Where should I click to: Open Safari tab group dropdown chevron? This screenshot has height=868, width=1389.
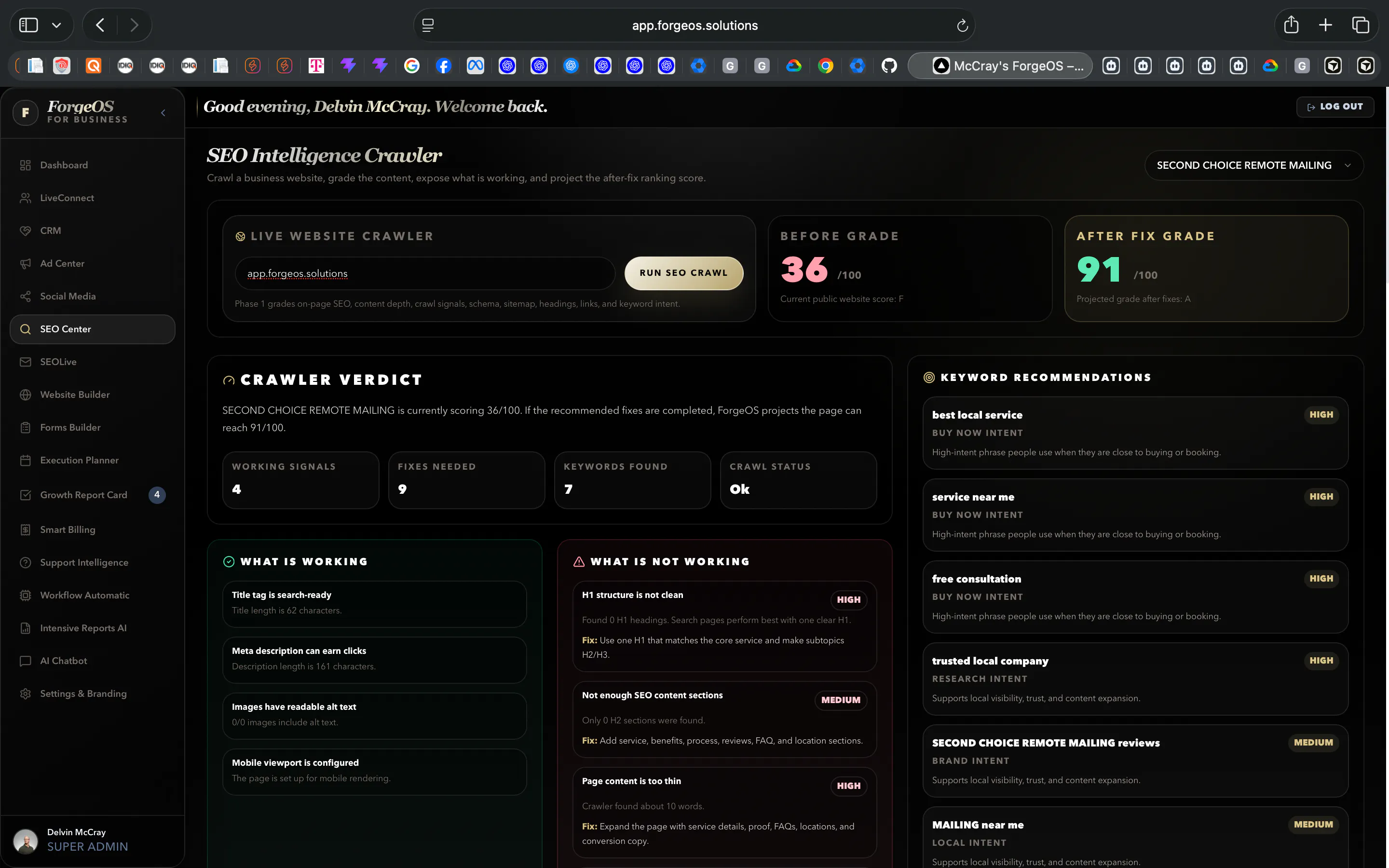click(x=56, y=25)
